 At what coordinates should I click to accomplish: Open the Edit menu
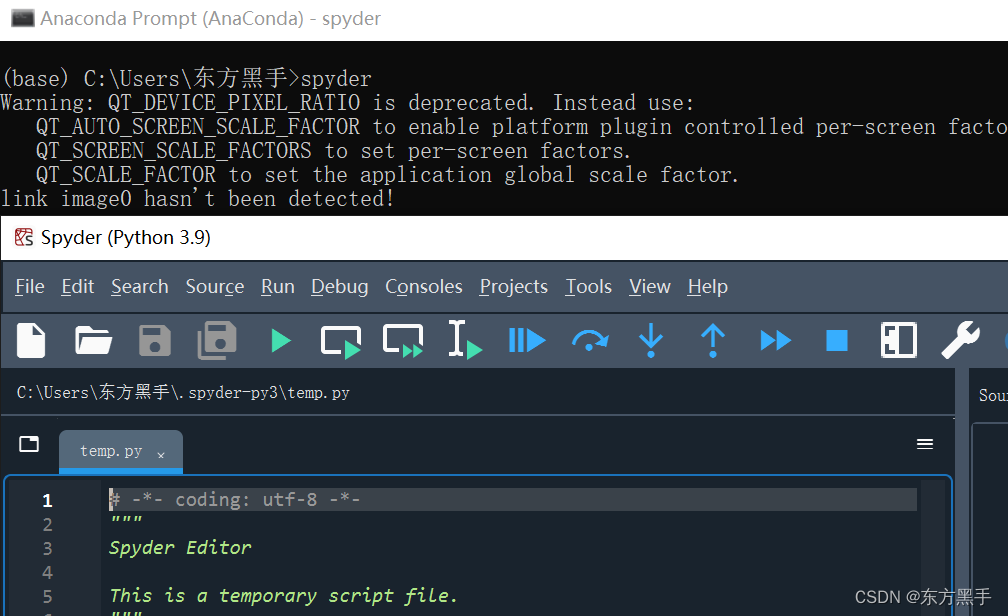tap(78, 286)
